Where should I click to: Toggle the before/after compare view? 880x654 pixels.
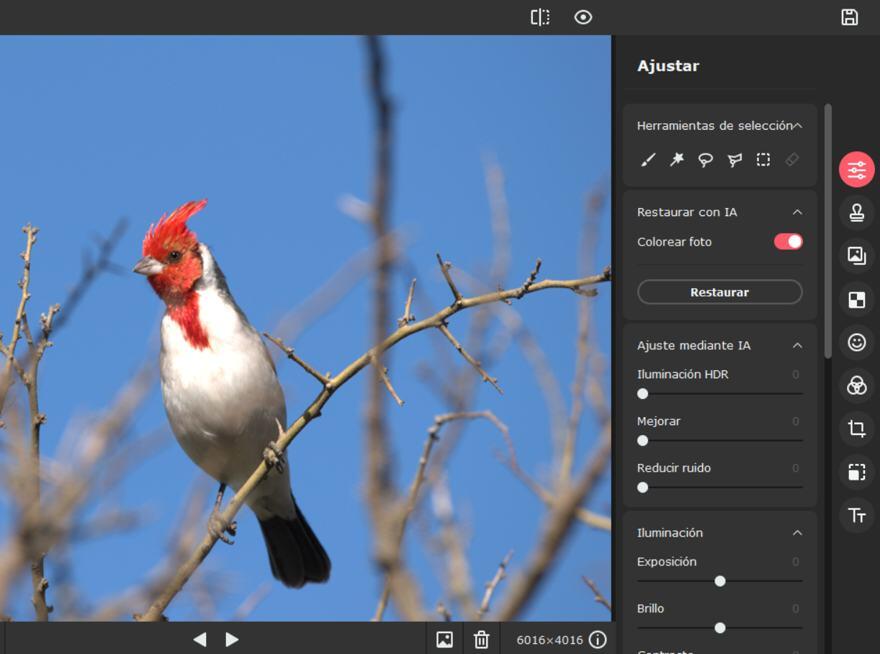tap(540, 17)
